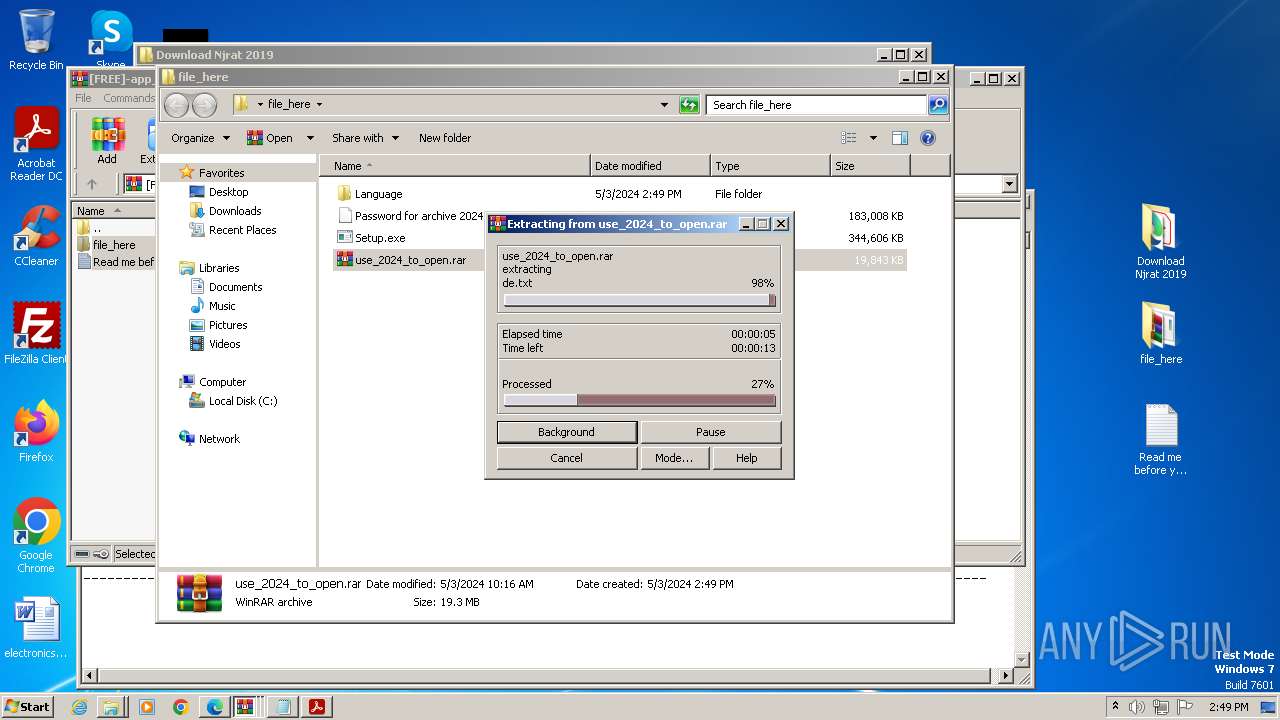The height and width of the screenshot is (720, 1280).
Task: Select Password for archive 2024 file
Action: click(410, 216)
